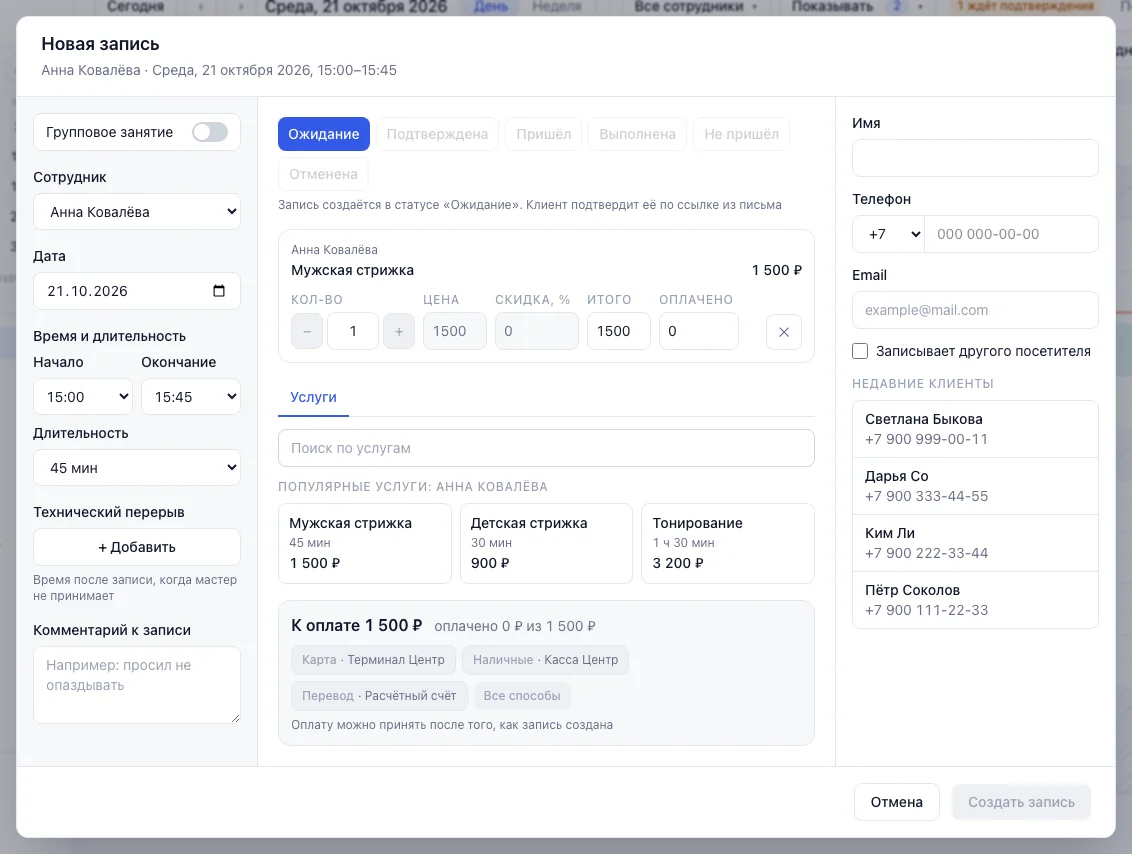Click the Оплачено amount field
1132x854 pixels.
(699, 331)
